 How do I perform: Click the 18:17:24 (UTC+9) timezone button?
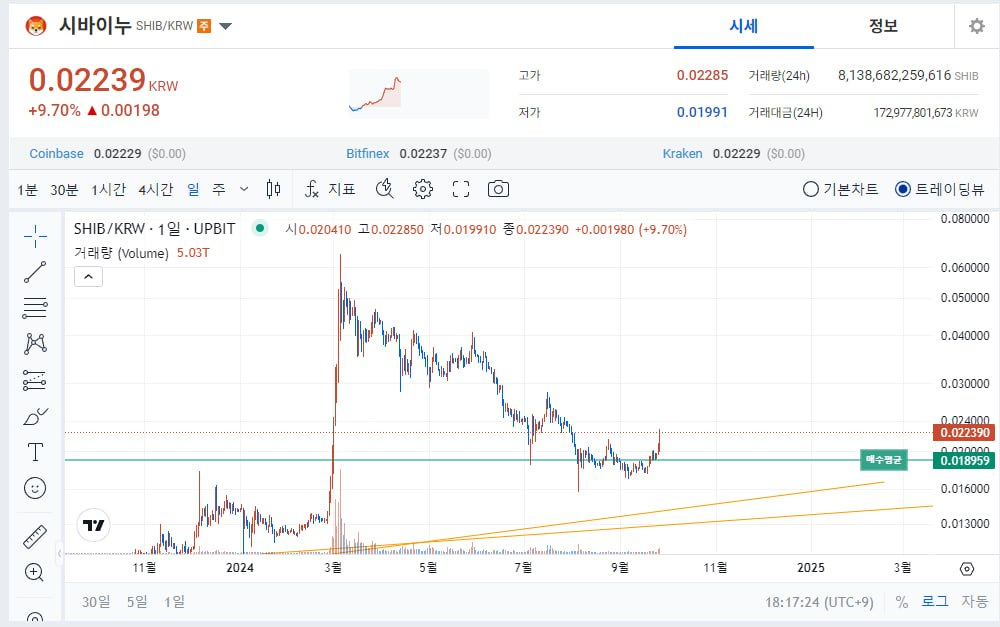(820, 601)
